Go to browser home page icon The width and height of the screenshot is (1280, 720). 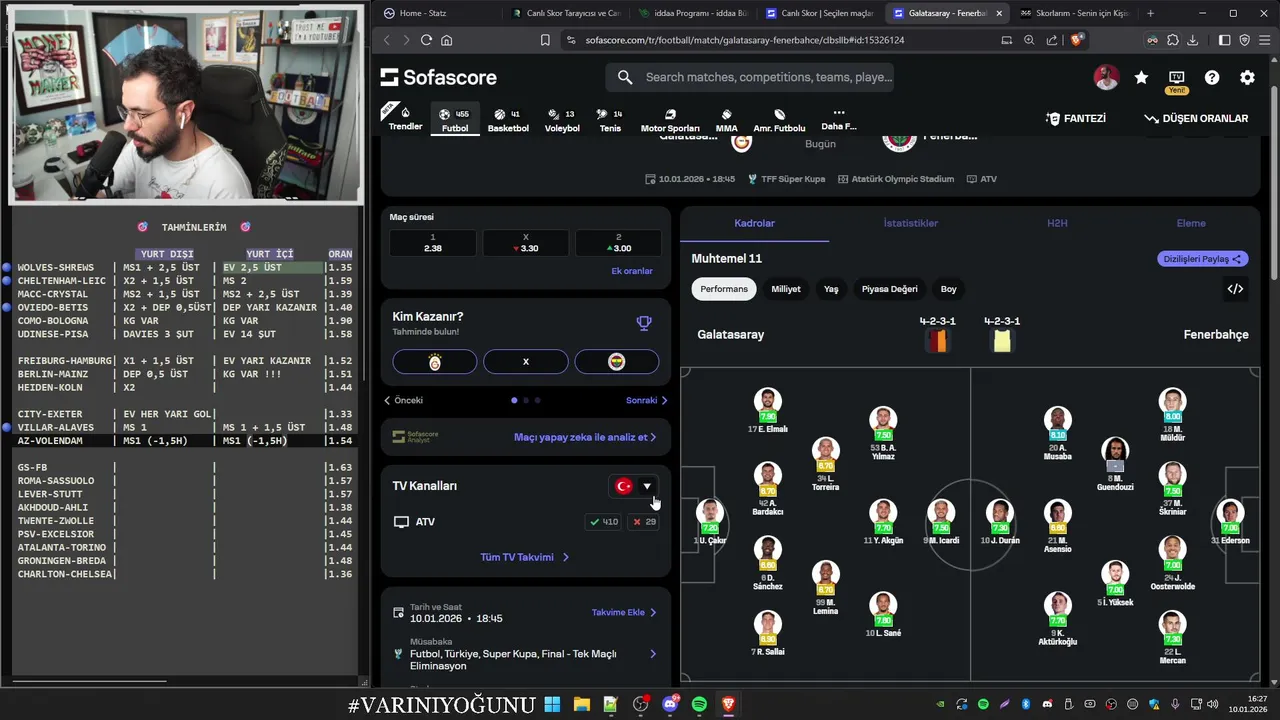click(446, 40)
